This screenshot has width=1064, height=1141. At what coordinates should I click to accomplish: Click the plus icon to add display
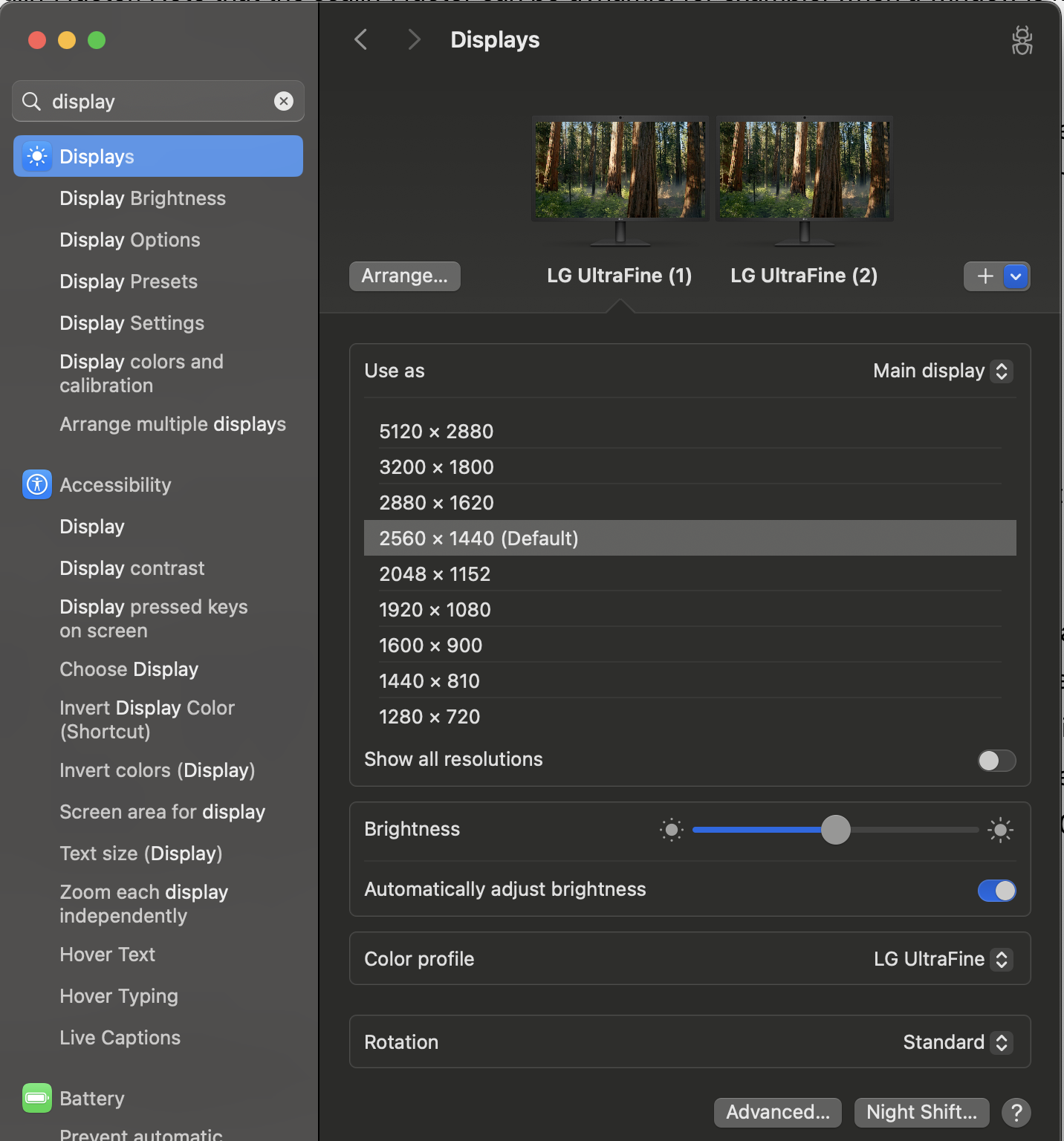(984, 276)
